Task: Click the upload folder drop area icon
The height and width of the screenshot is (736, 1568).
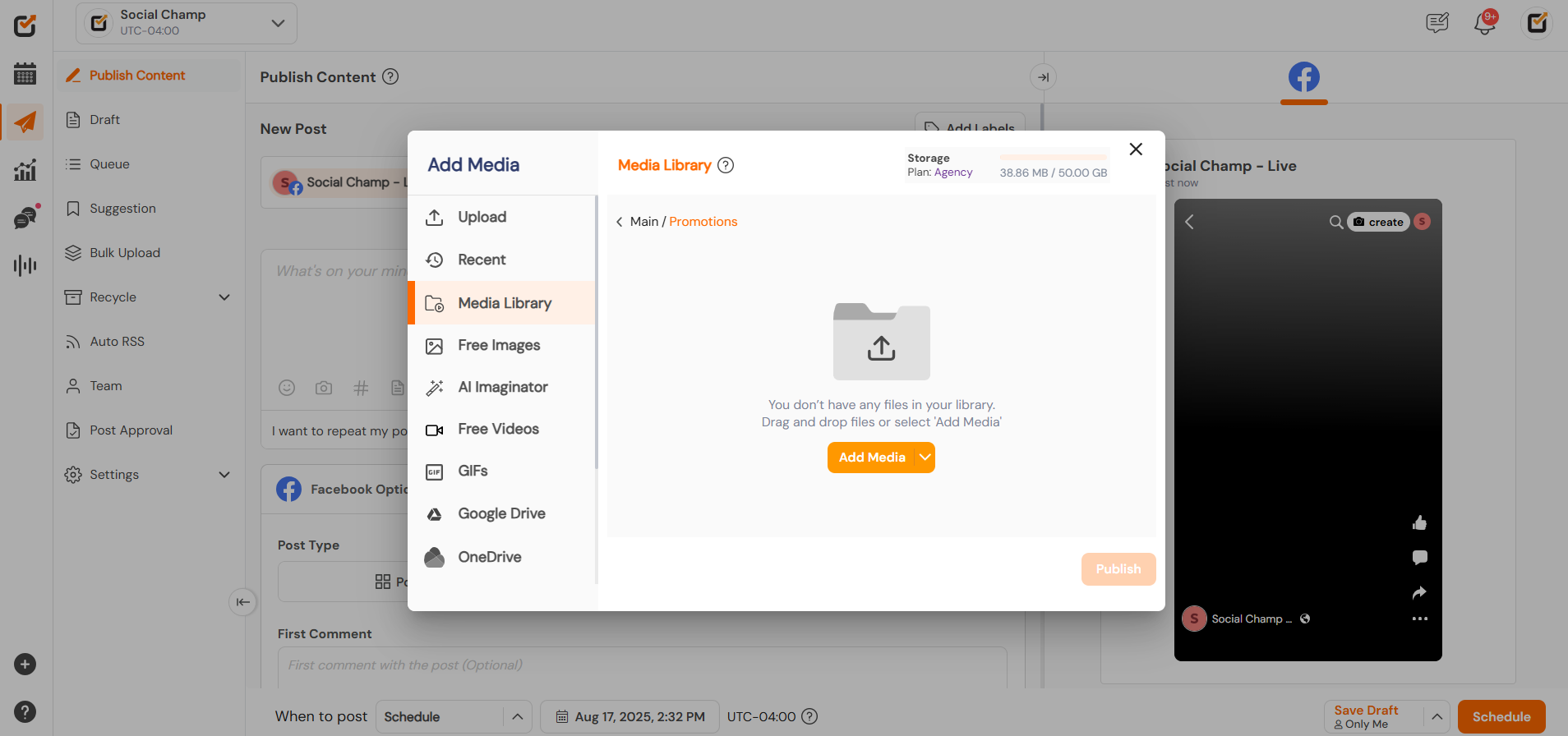Action: tap(882, 342)
